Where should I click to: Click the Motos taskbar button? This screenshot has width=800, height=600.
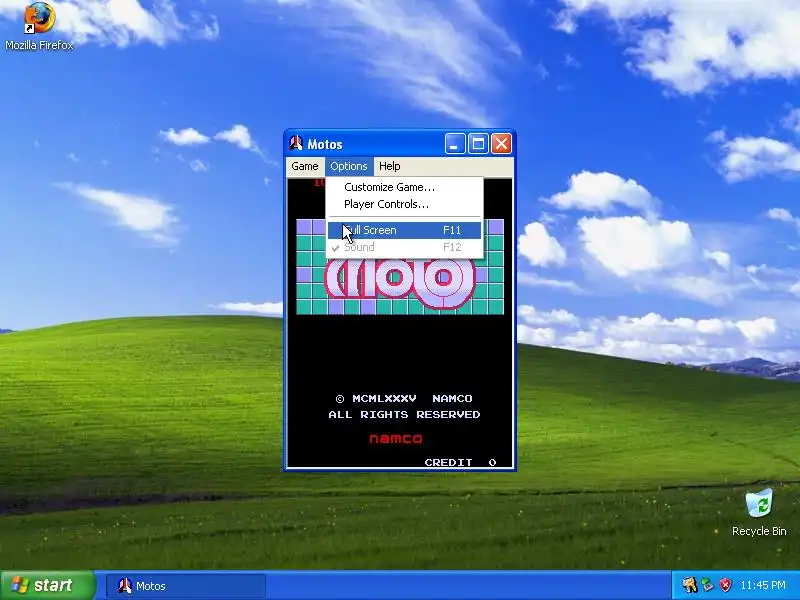tap(186, 586)
